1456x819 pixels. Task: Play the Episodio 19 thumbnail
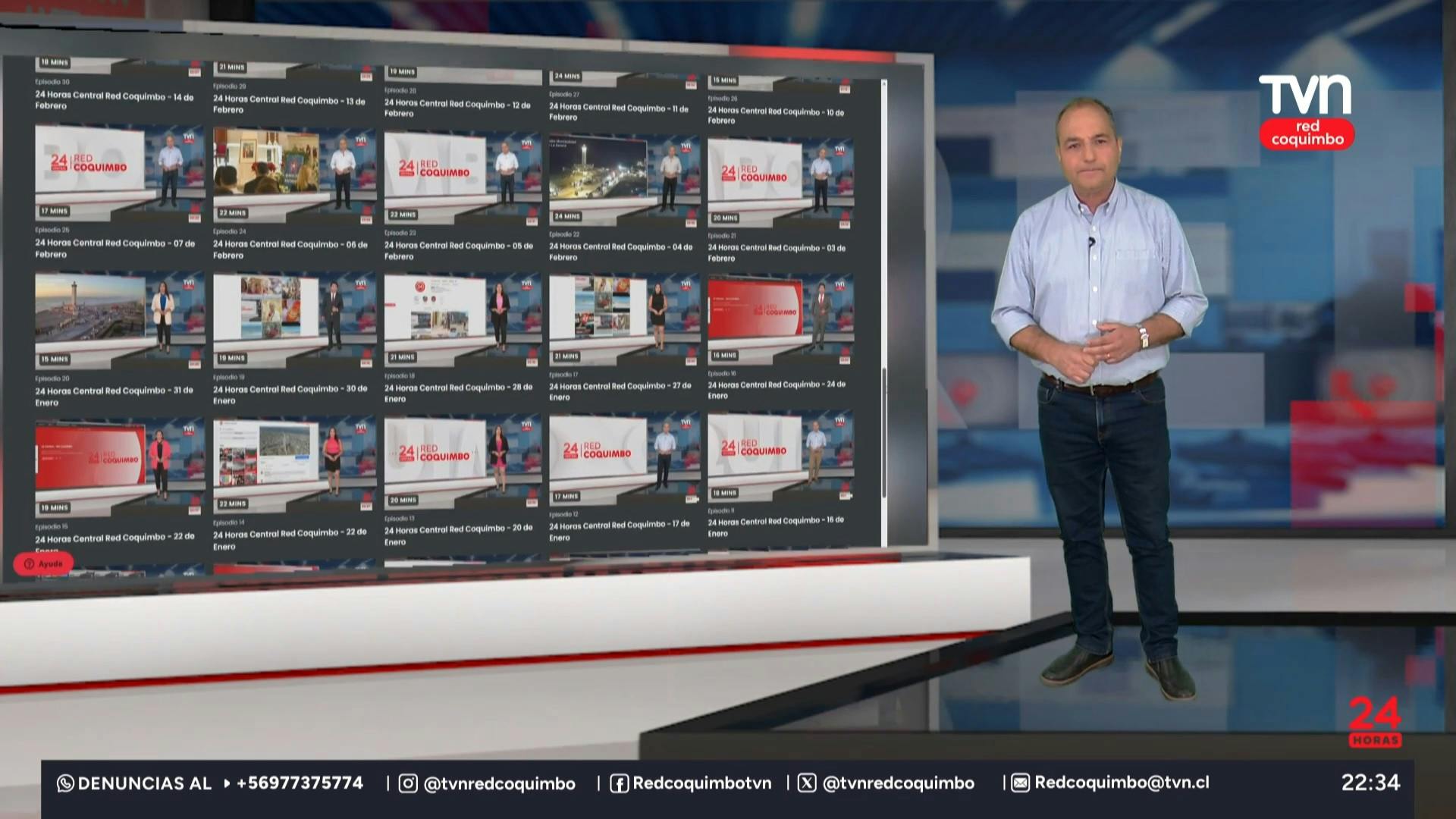[294, 320]
